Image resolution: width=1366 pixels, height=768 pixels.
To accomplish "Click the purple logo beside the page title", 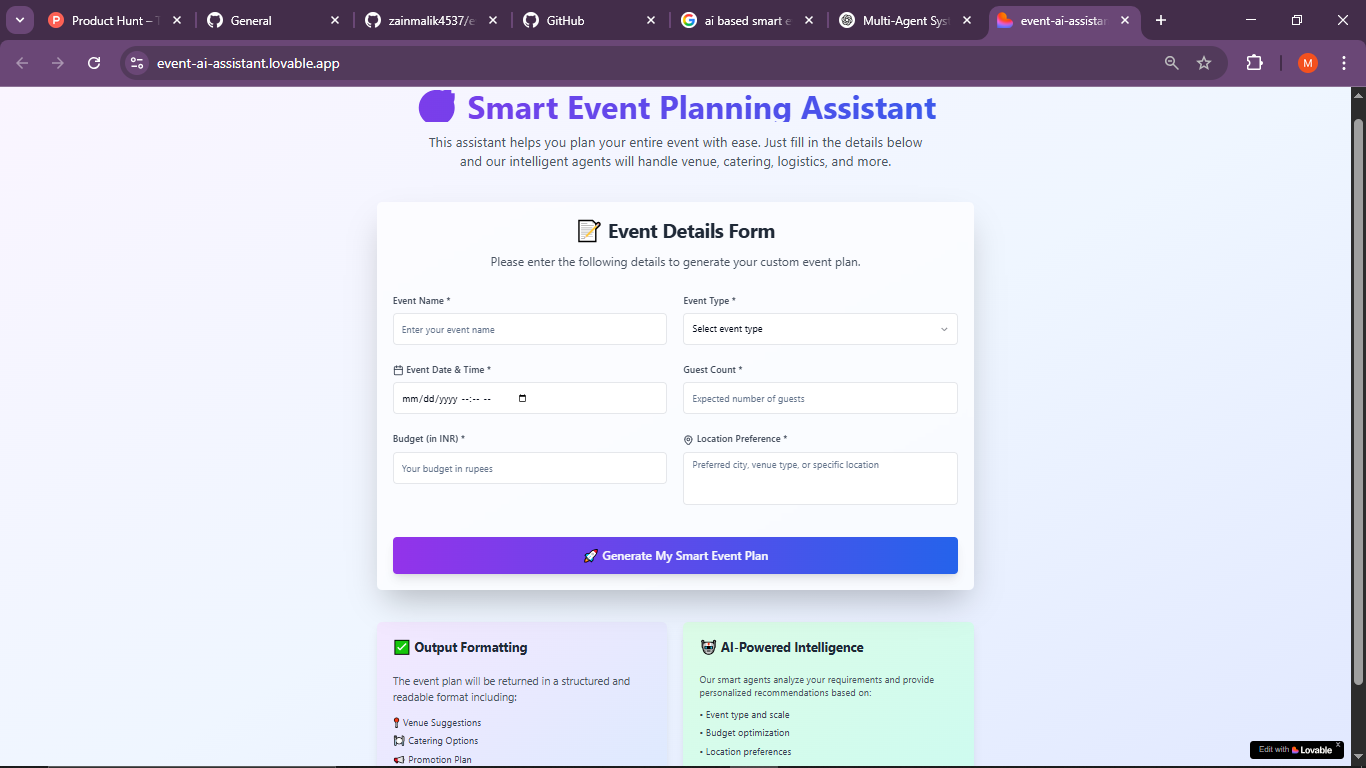I will [x=437, y=106].
